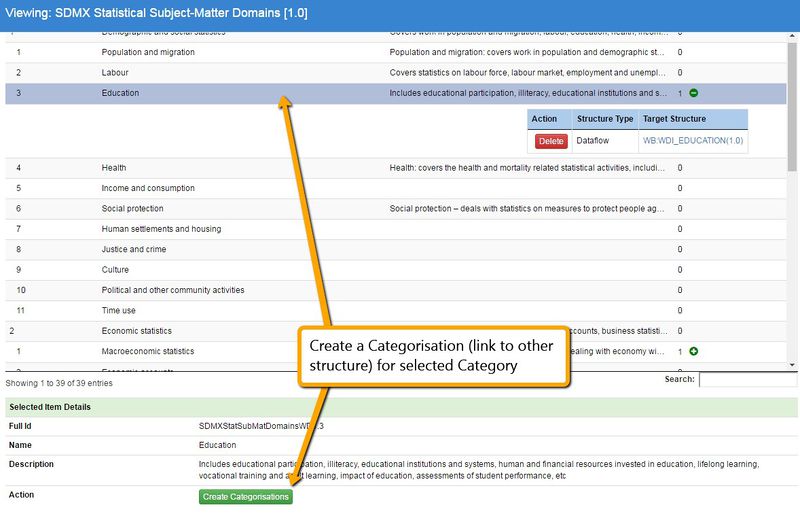Select the Income and consumption row
This screenshot has width=800, height=520.
148,188
